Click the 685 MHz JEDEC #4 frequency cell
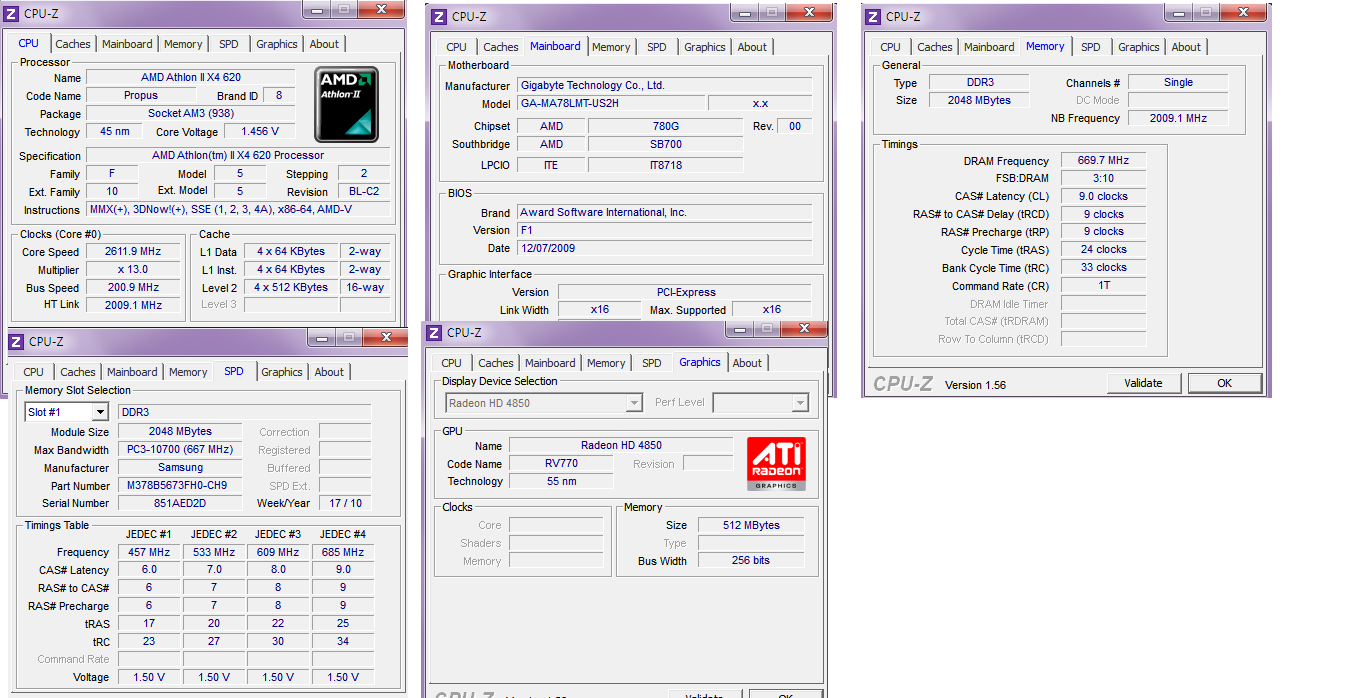The width and height of the screenshot is (1359, 698). (x=343, y=552)
